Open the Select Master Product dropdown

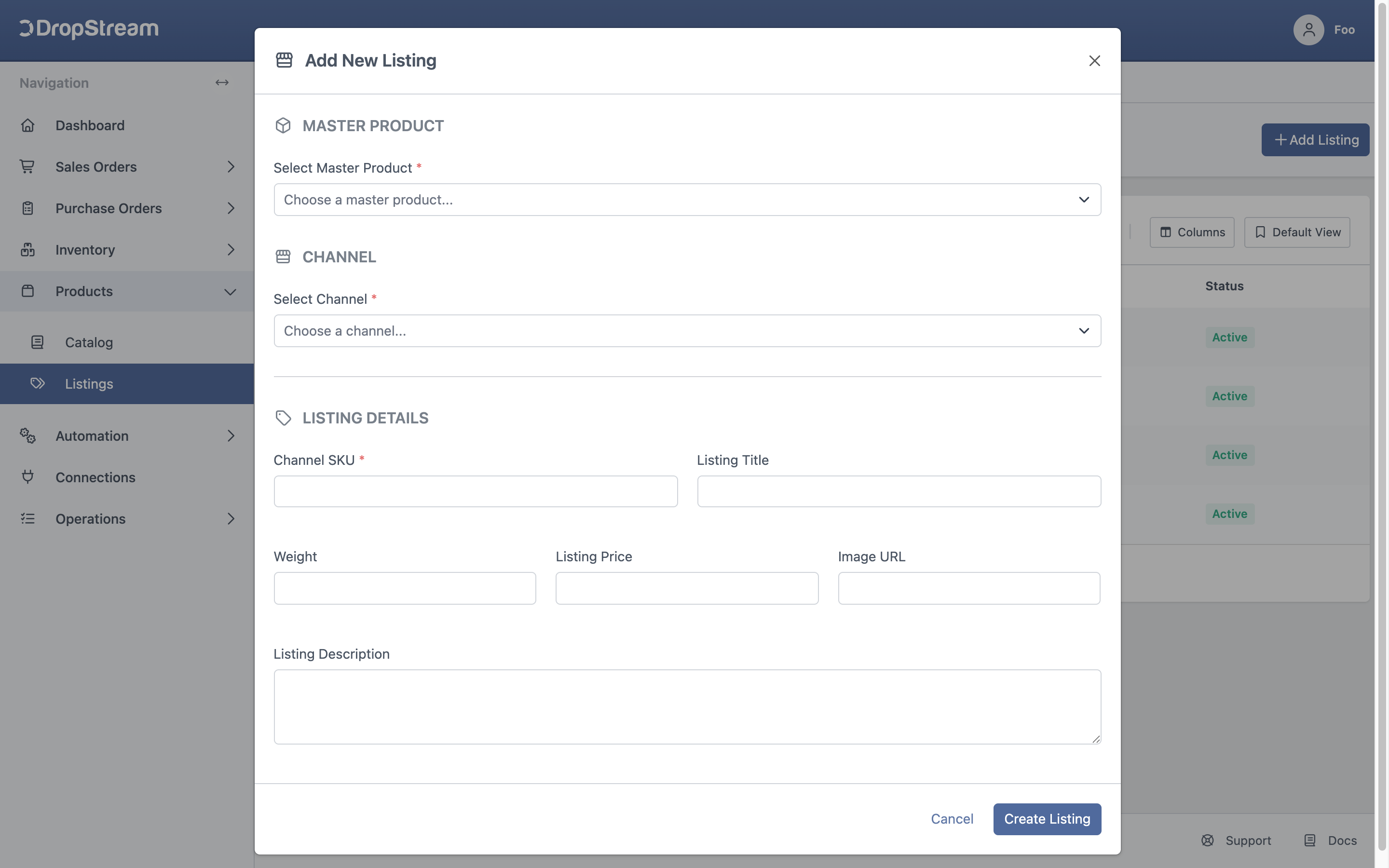[687, 200]
